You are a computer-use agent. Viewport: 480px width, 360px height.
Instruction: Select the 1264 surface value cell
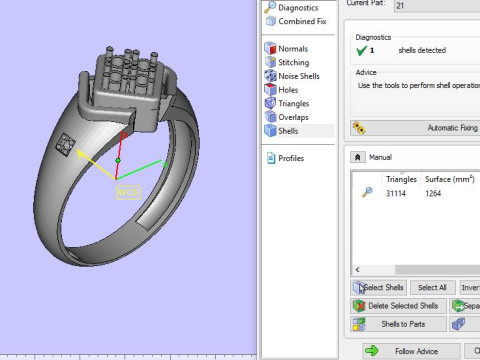click(433, 193)
